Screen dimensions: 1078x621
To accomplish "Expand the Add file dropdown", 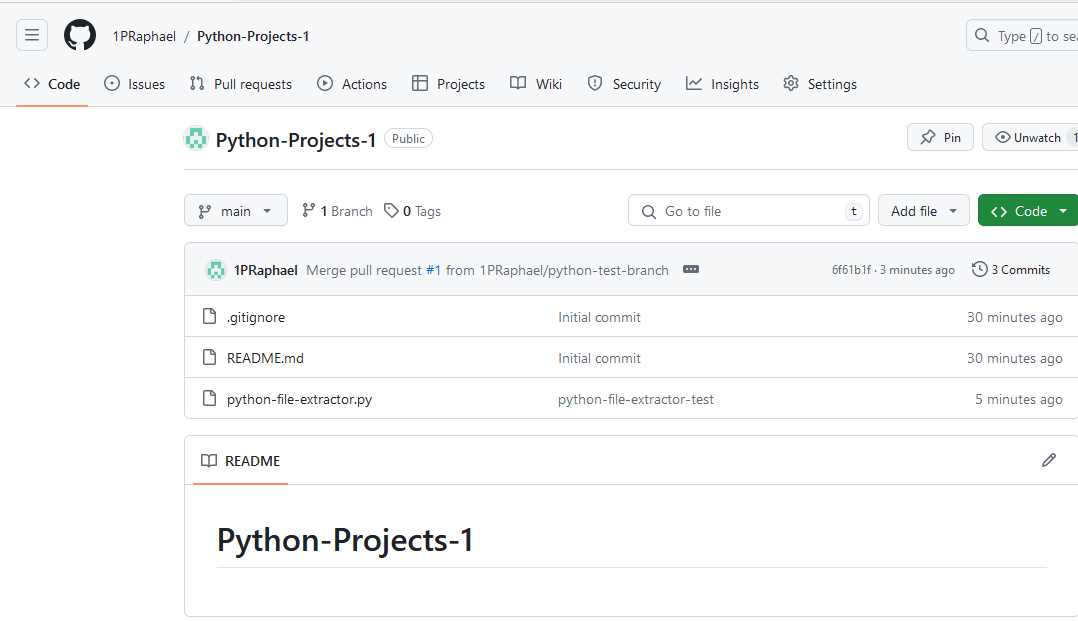I will pyautogui.click(x=923, y=211).
